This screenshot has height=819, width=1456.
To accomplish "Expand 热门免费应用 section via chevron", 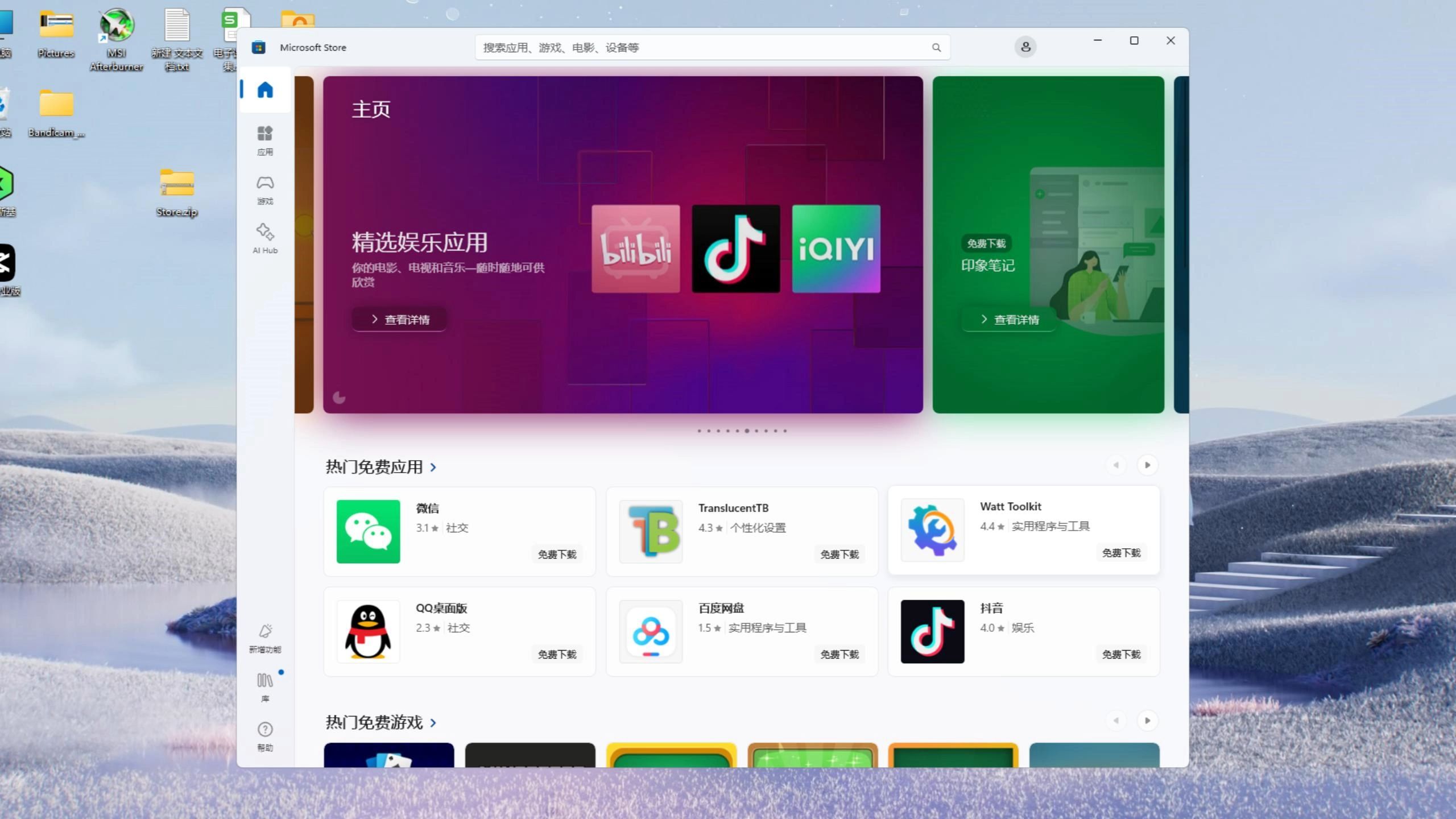I will (x=433, y=468).
